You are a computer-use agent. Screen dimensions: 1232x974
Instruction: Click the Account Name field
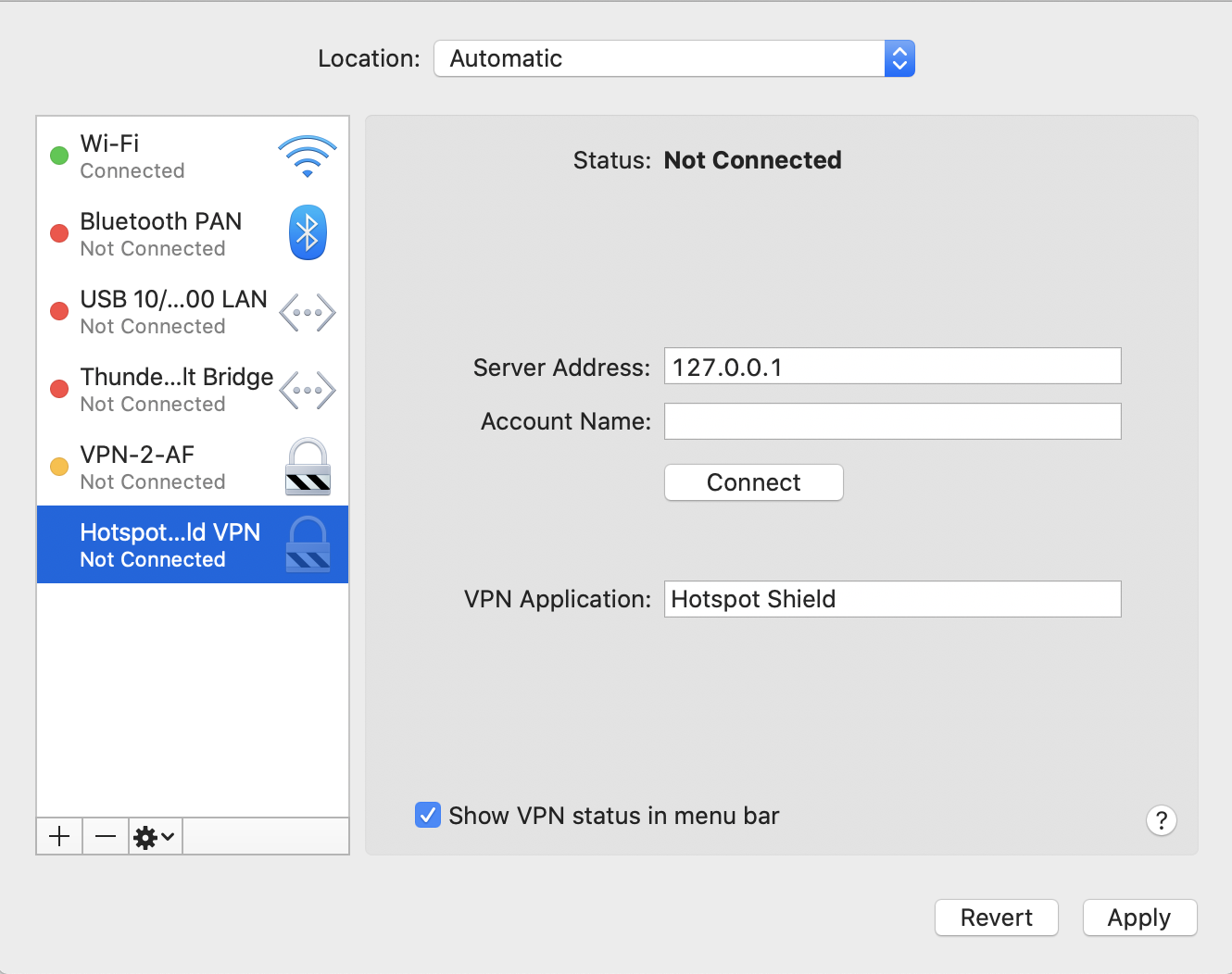point(893,421)
